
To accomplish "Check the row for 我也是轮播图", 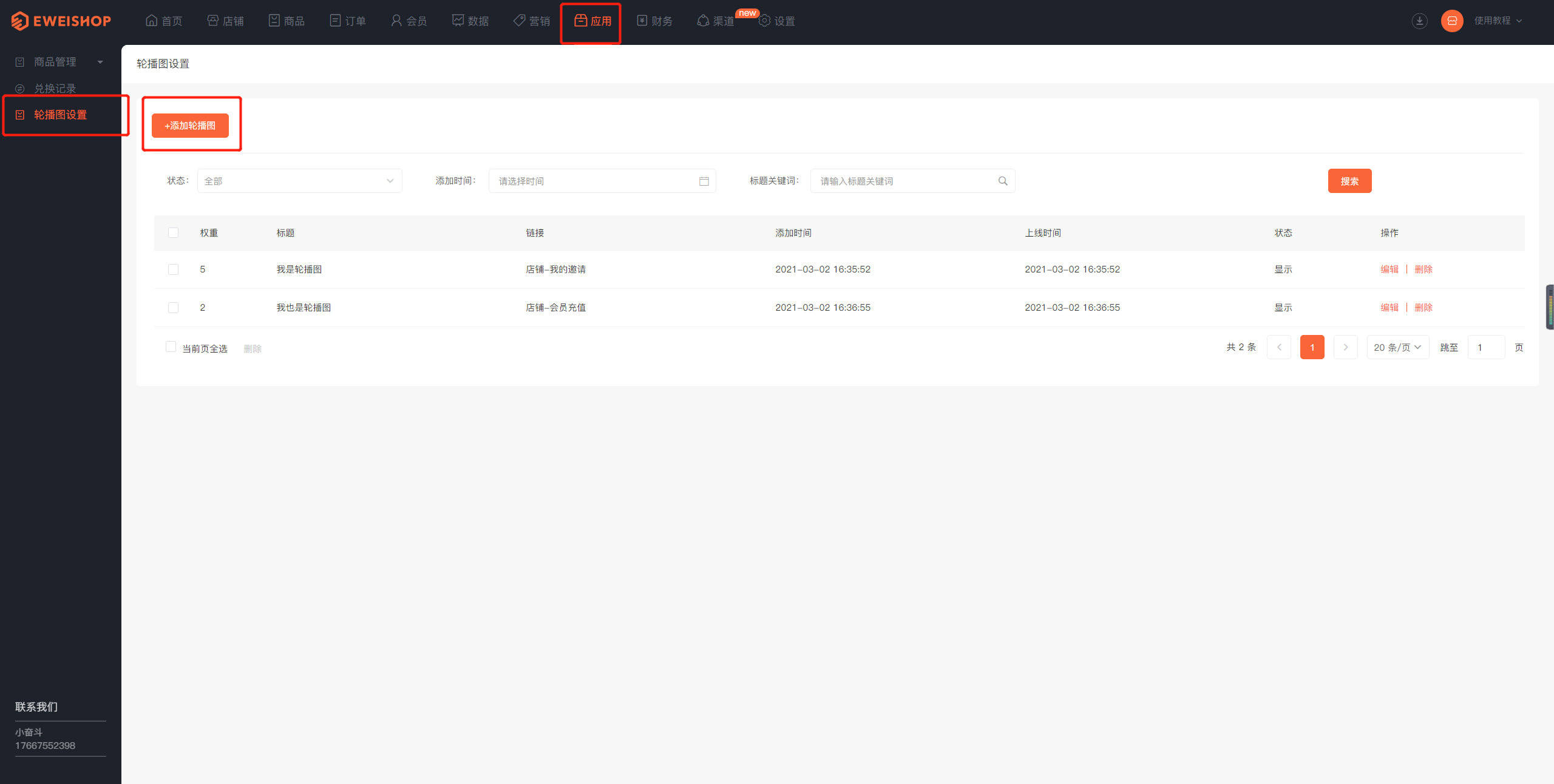I will click(173, 307).
